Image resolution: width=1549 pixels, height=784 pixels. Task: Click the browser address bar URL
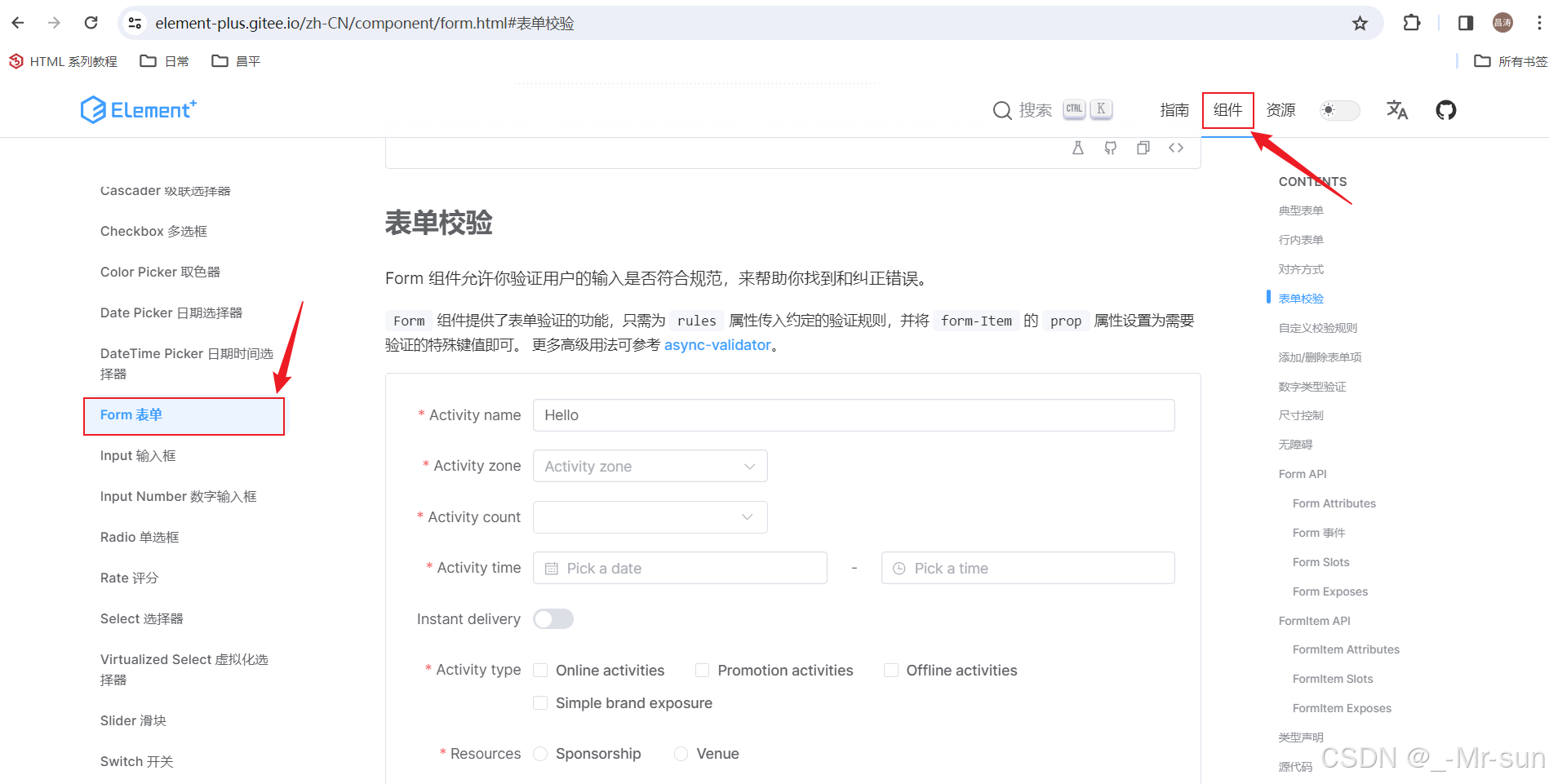(365, 23)
